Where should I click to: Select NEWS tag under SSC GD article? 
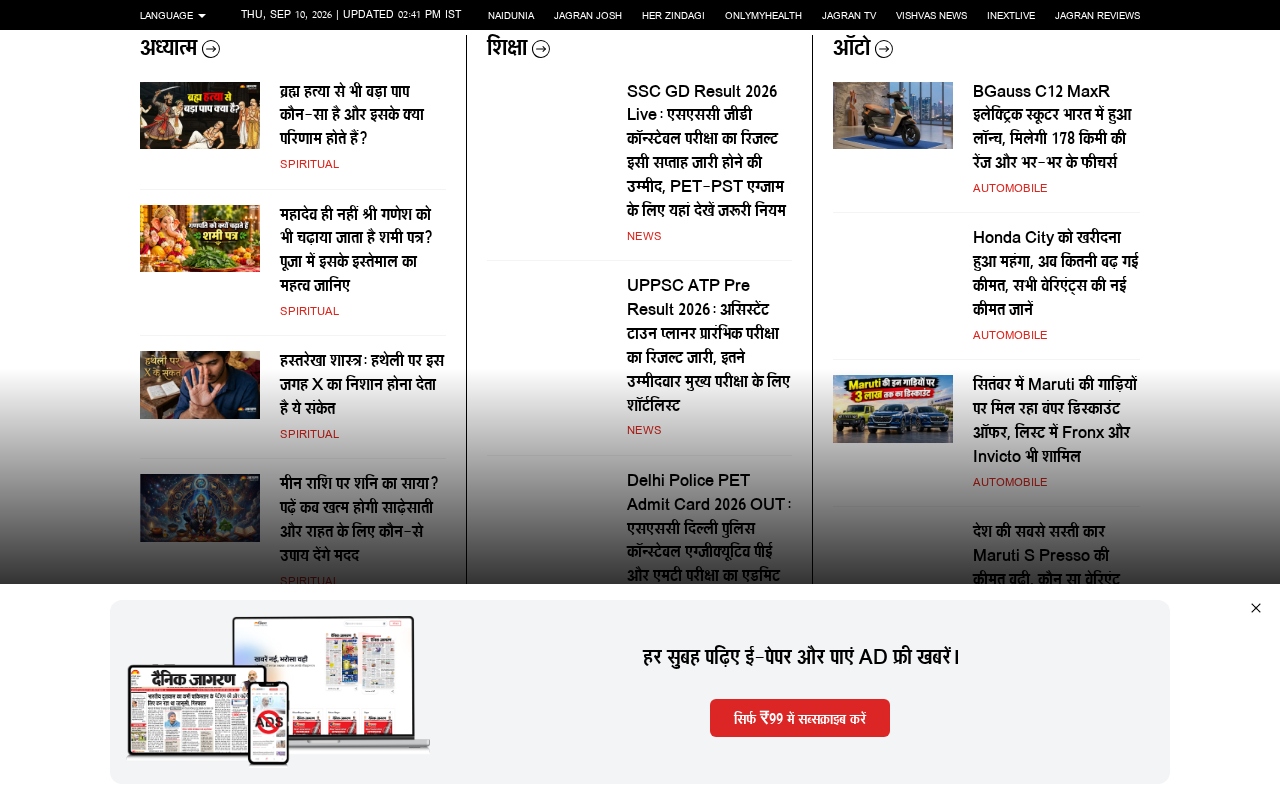(644, 236)
